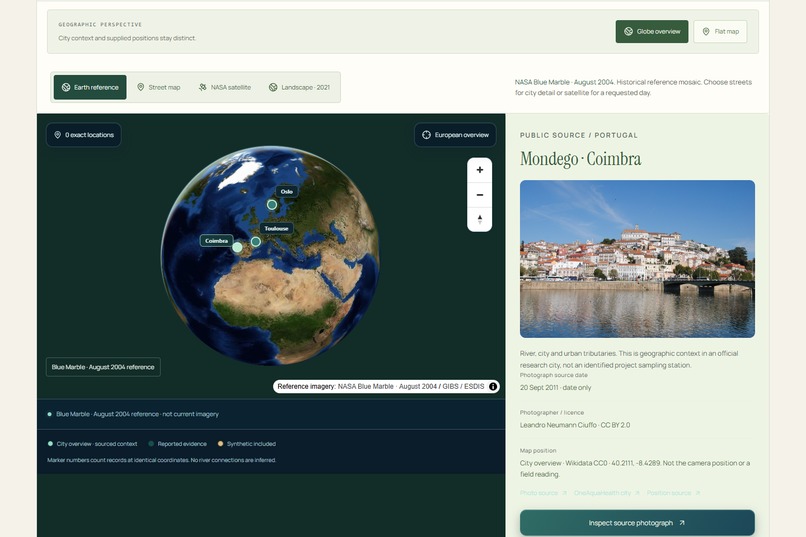This screenshot has height=537, width=806.
Task: Select the Landscape · 2021 layer tab
Action: pos(299,87)
